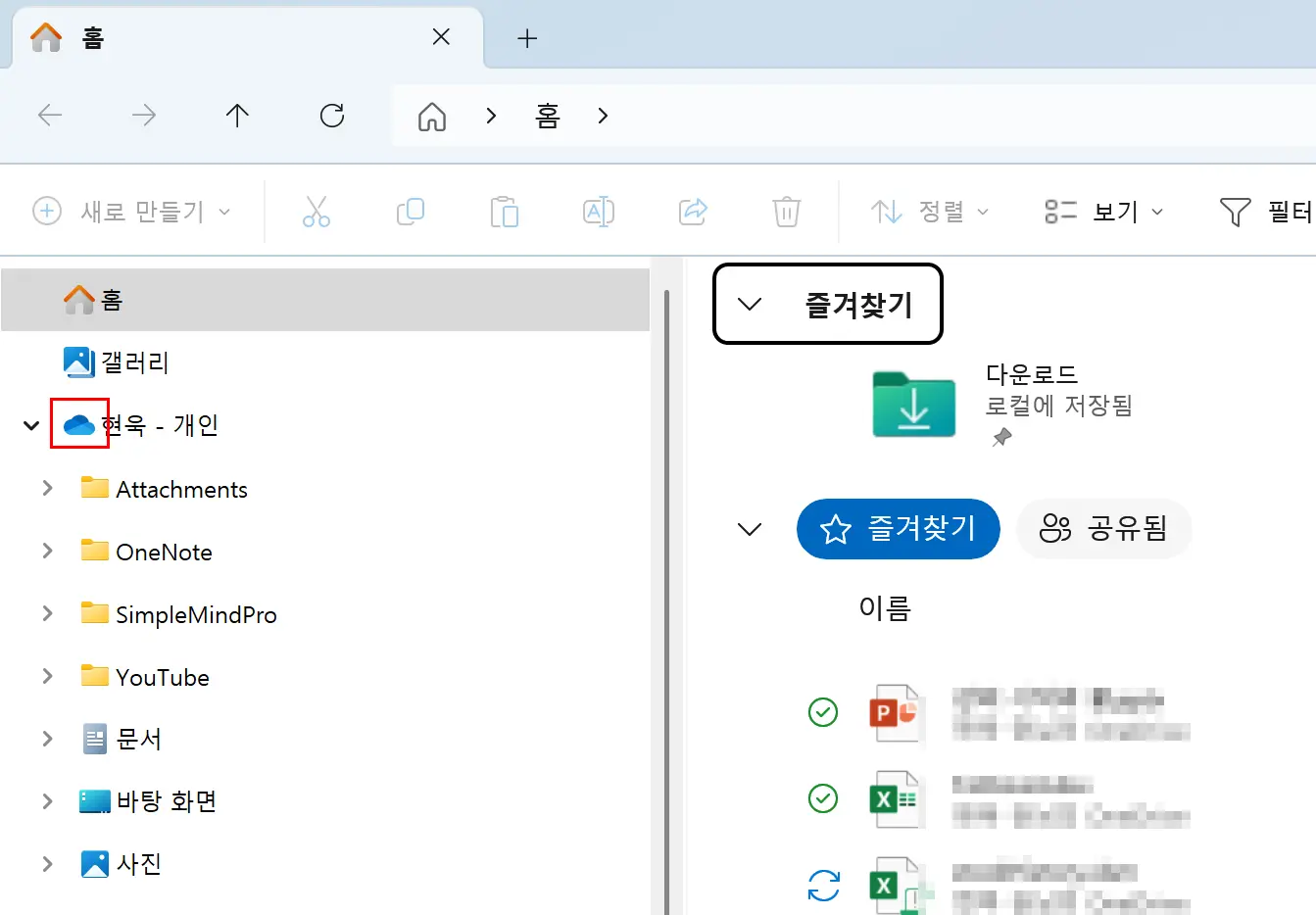1316x915 pixels.
Task: Expand the 문서 folder
Action: click(47, 738)
